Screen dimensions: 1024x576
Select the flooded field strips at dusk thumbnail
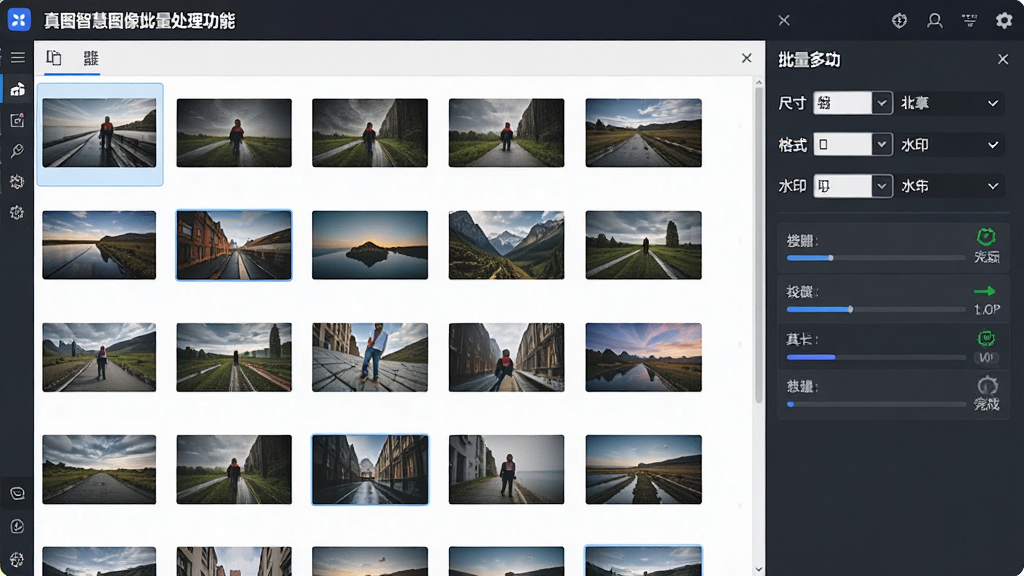pyautogui.click(x=643, y=470)
